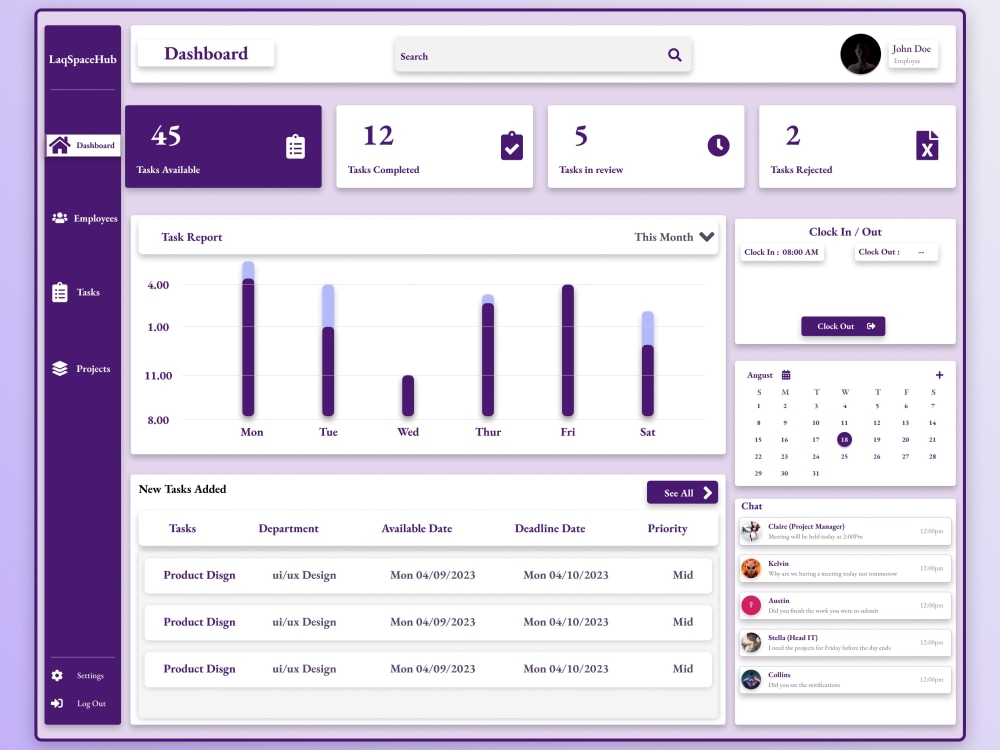The width and height of the screenshot is (1000, 750).
Task: Select Log Out label in sidebar
Action: pyautogui.click(x=91, y=703)
